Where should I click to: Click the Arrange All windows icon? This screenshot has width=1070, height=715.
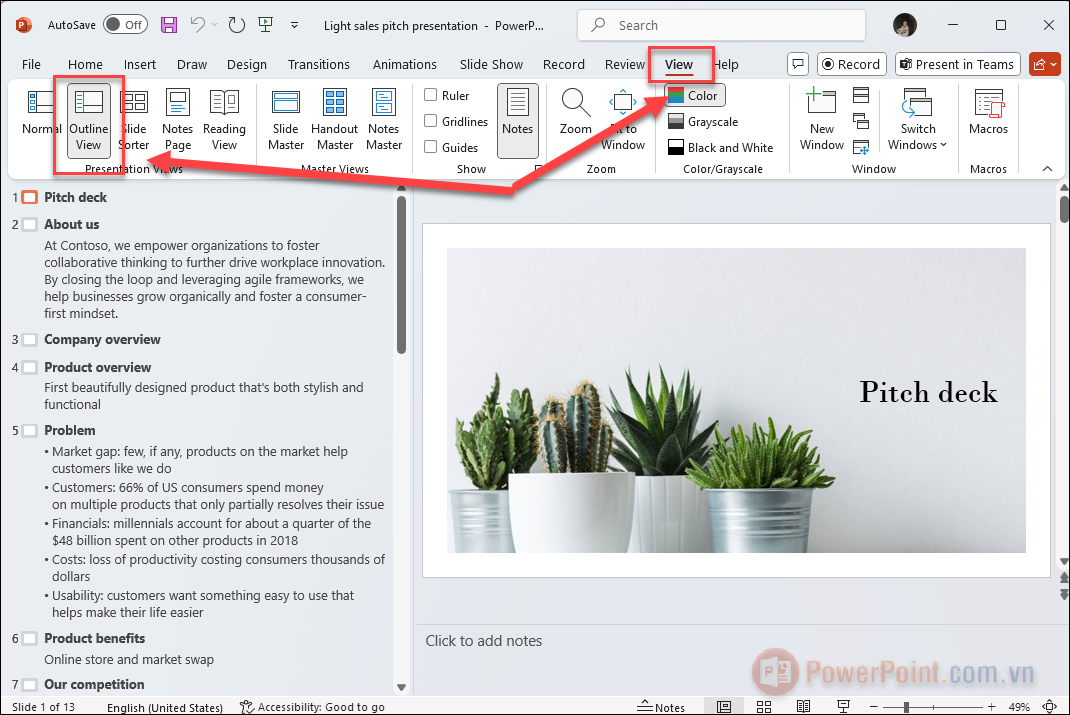click(861, 95)
